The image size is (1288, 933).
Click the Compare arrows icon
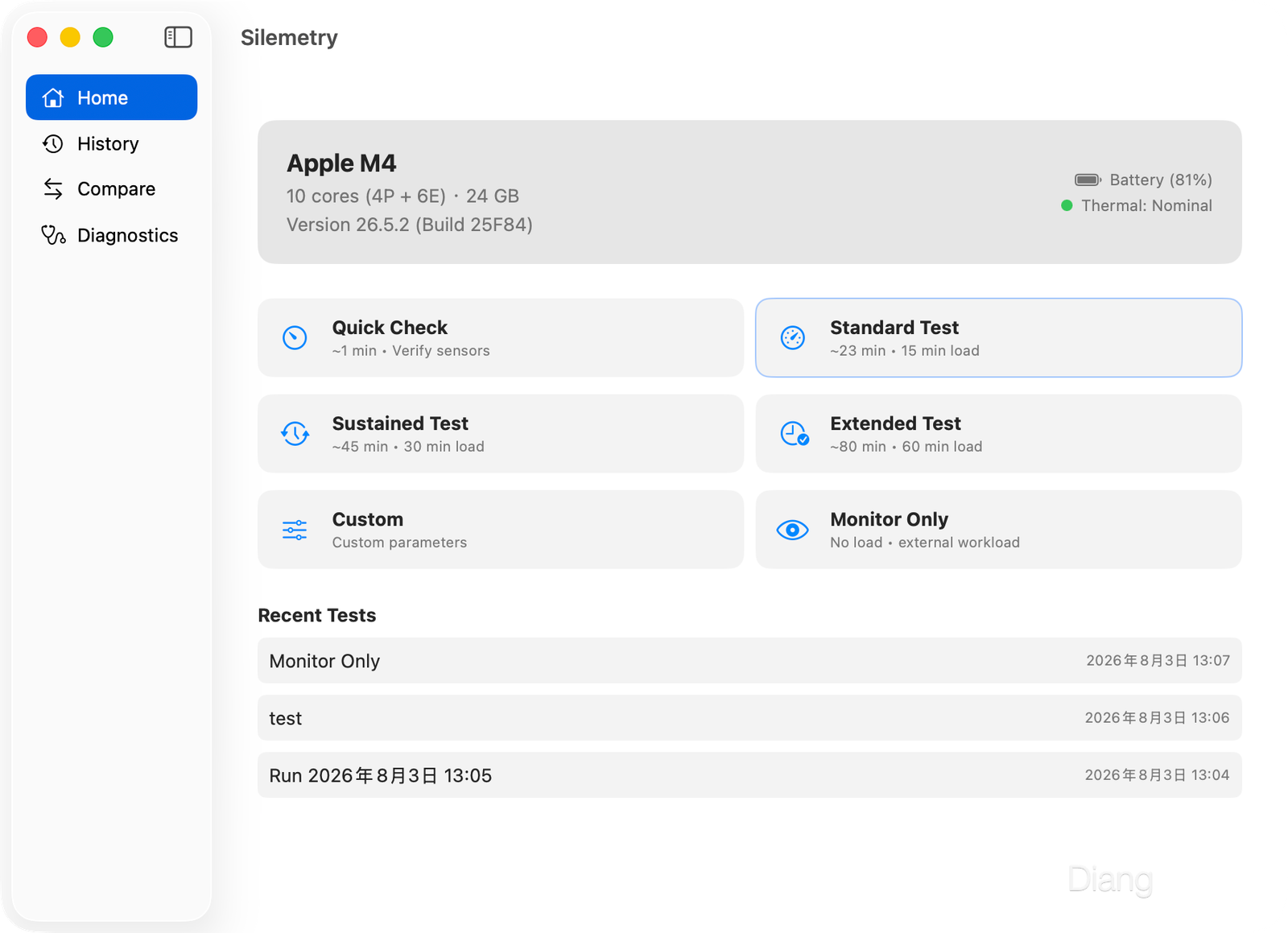(x=53, y=188)
